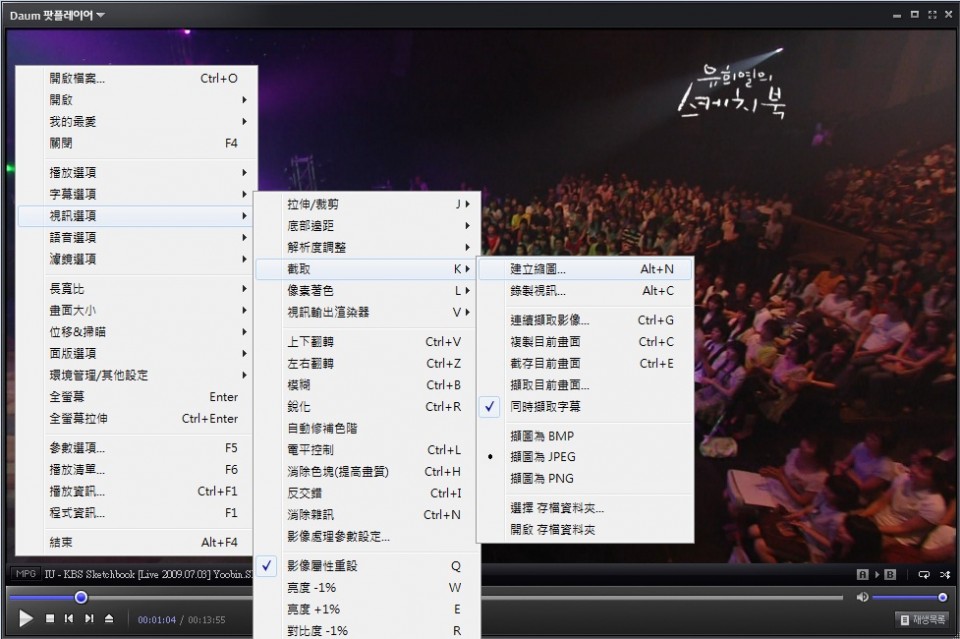Stop the current video
This screenshot has height=639, width=960.
(50, 617)
